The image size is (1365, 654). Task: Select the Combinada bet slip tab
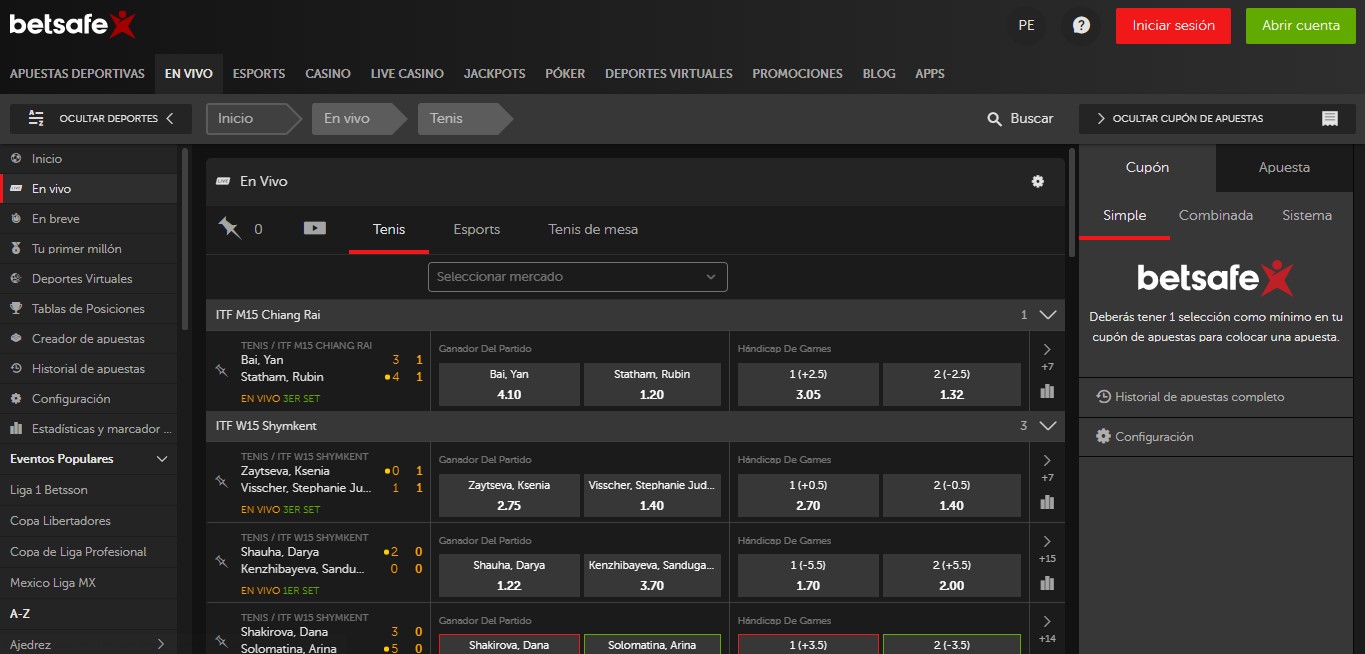(1215, 215)
